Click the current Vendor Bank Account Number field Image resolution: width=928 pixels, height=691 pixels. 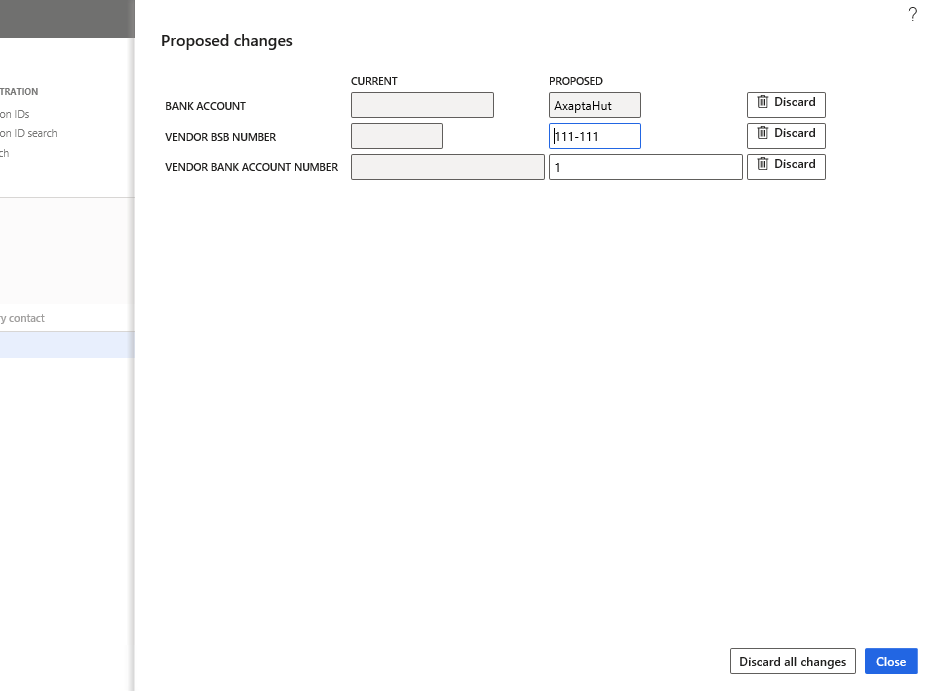(447, 167)
